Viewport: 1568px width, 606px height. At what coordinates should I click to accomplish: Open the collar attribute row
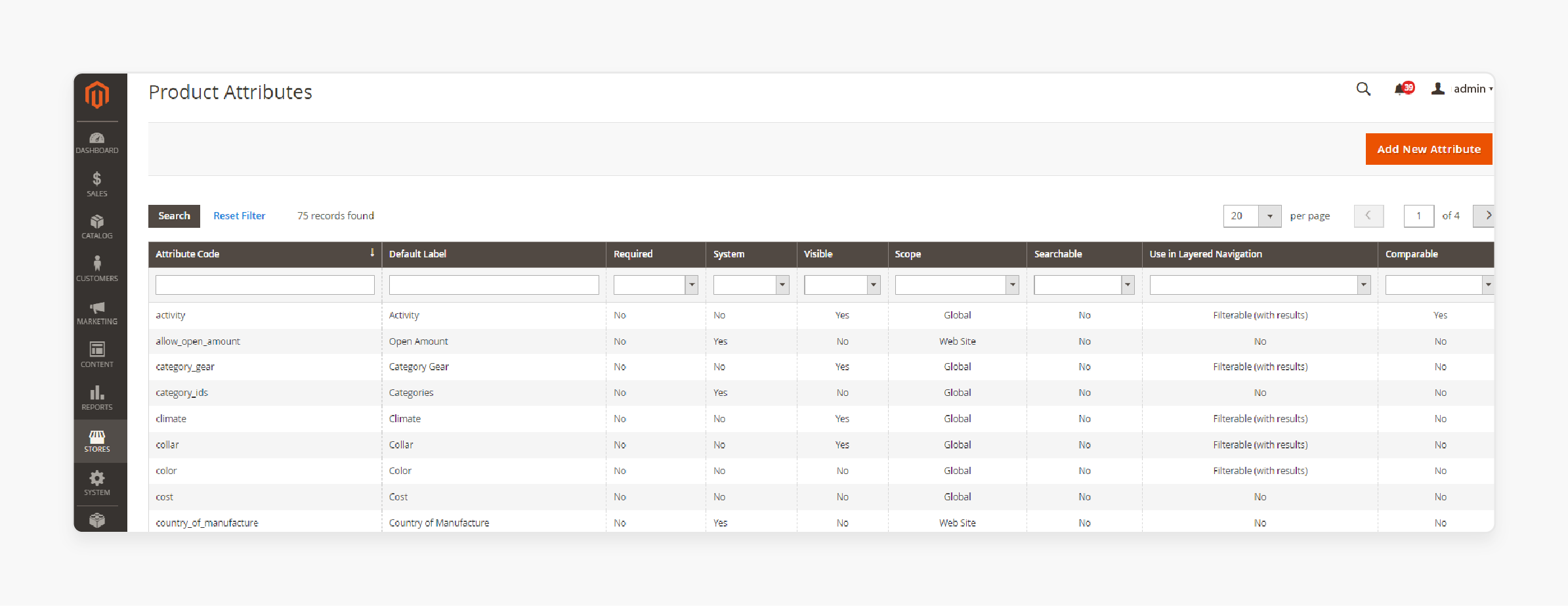[x=821, y=445]
